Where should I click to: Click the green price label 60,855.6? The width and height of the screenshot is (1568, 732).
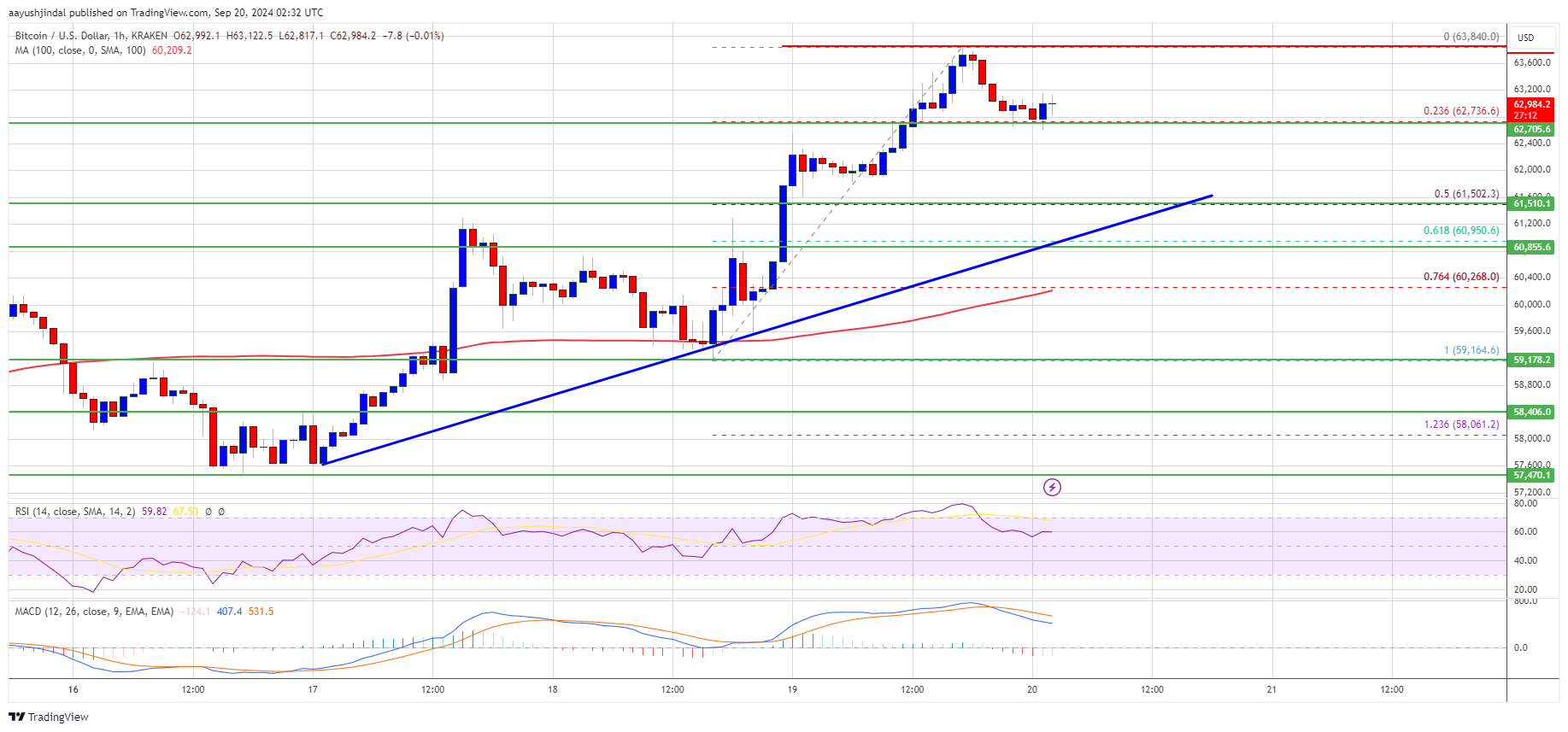tap(1531, 247)
